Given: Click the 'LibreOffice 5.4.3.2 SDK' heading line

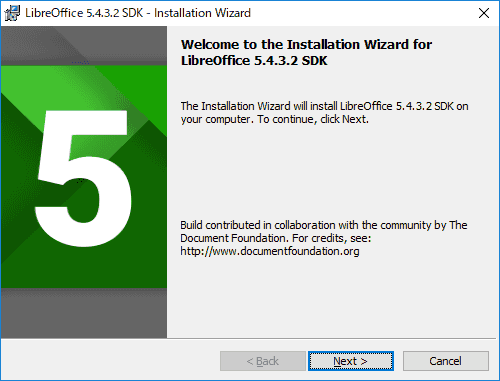Looking at the screenshot, I should pyautogui.click(x=254, y=61).
